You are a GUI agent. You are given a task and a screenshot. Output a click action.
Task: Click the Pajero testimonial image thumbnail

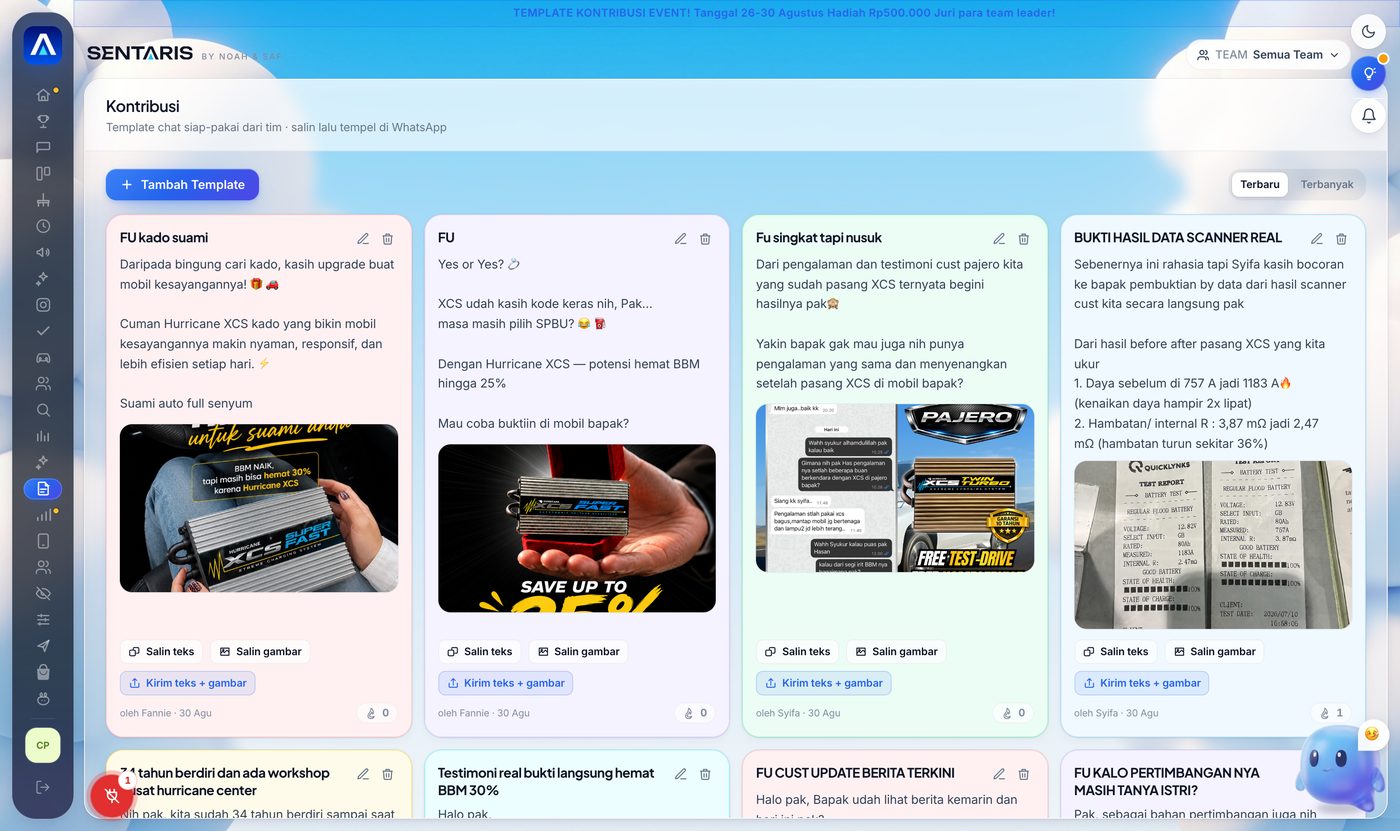tap(895, 488)
